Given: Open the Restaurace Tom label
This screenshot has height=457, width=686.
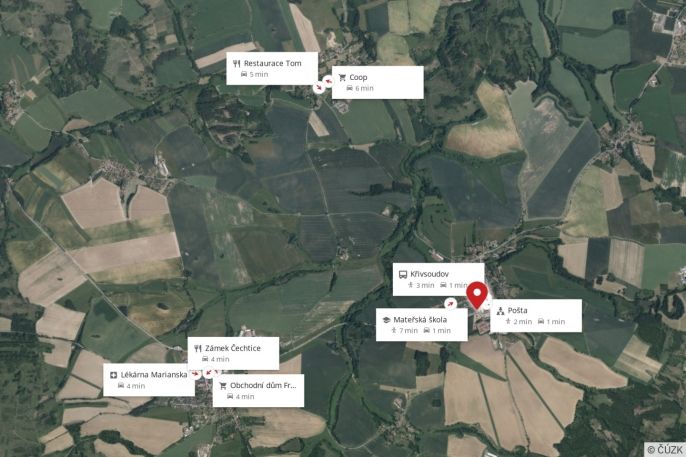Looking at the screenshot, I should pyautogui.click(x=272, y=69).
